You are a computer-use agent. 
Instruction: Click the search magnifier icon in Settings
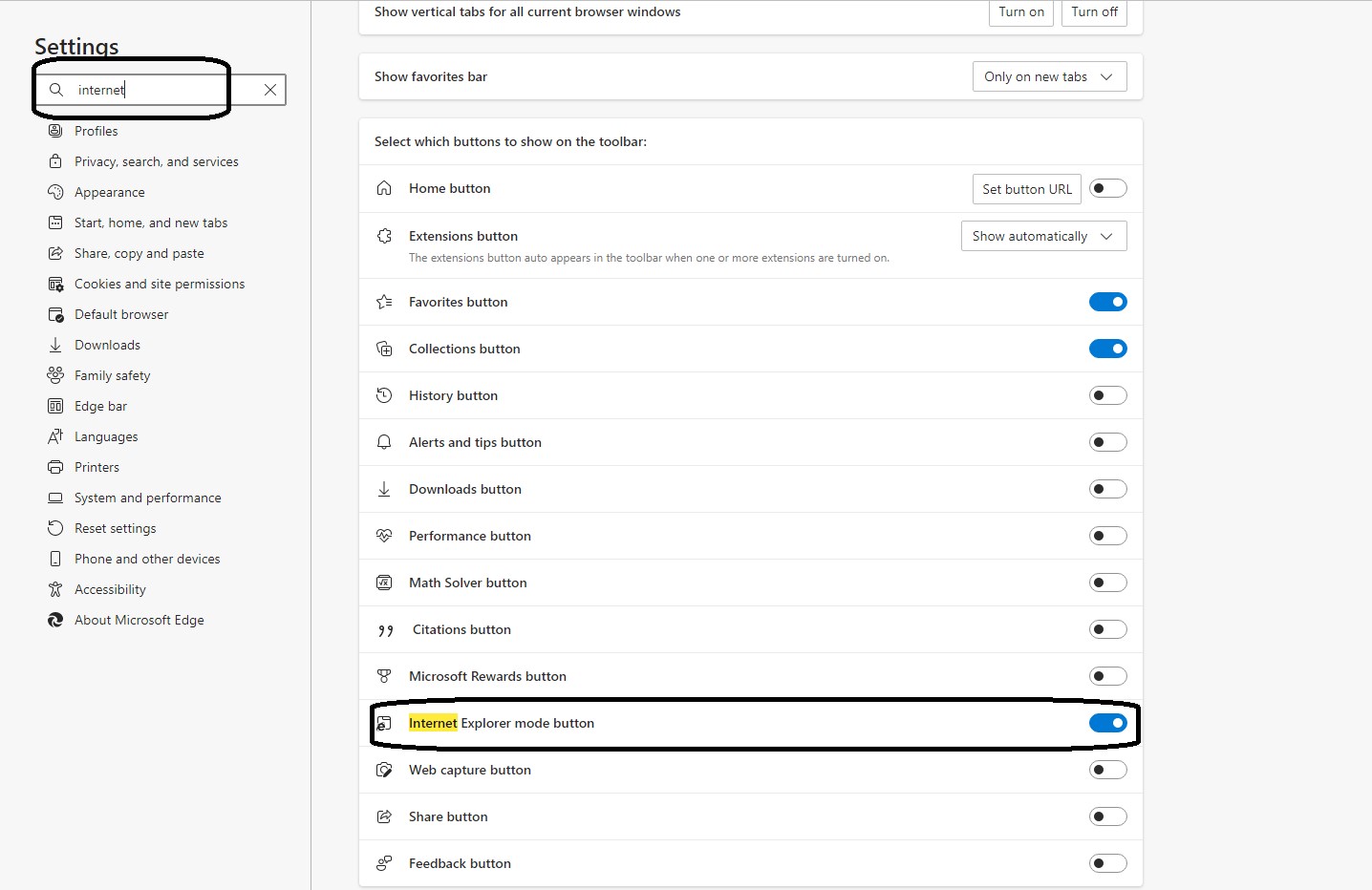56,90
